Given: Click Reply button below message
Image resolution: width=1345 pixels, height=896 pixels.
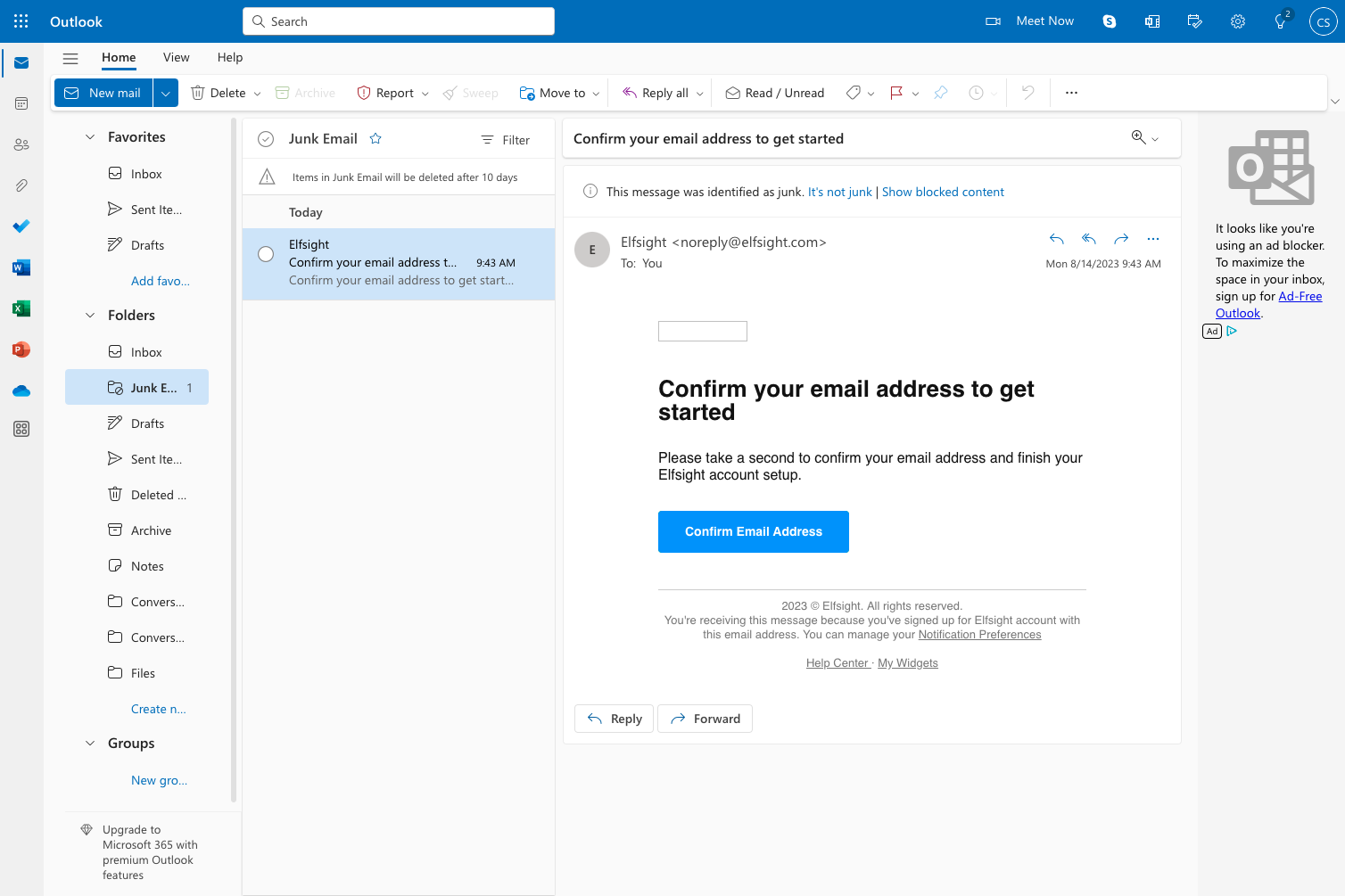Looking at the screenshot, I should [x=615, y=719].
